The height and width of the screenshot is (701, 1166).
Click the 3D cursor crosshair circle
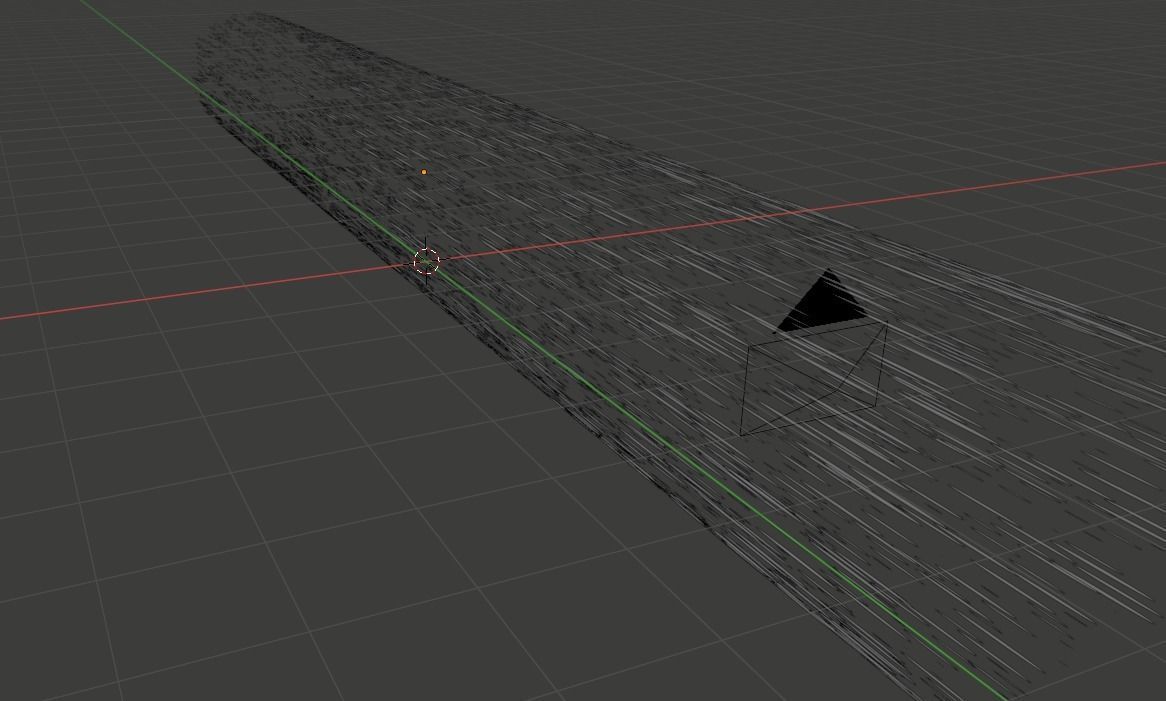[426, 261]
